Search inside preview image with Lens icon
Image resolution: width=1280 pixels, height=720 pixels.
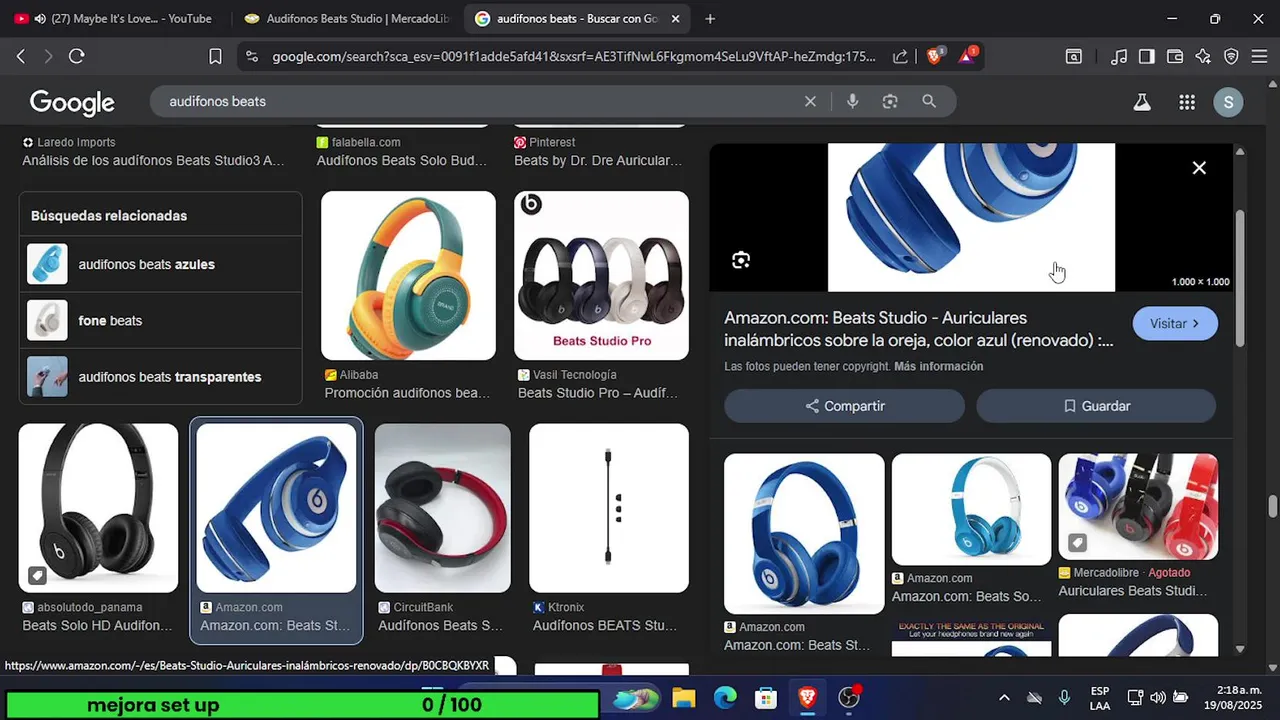[x=740, y=260]
